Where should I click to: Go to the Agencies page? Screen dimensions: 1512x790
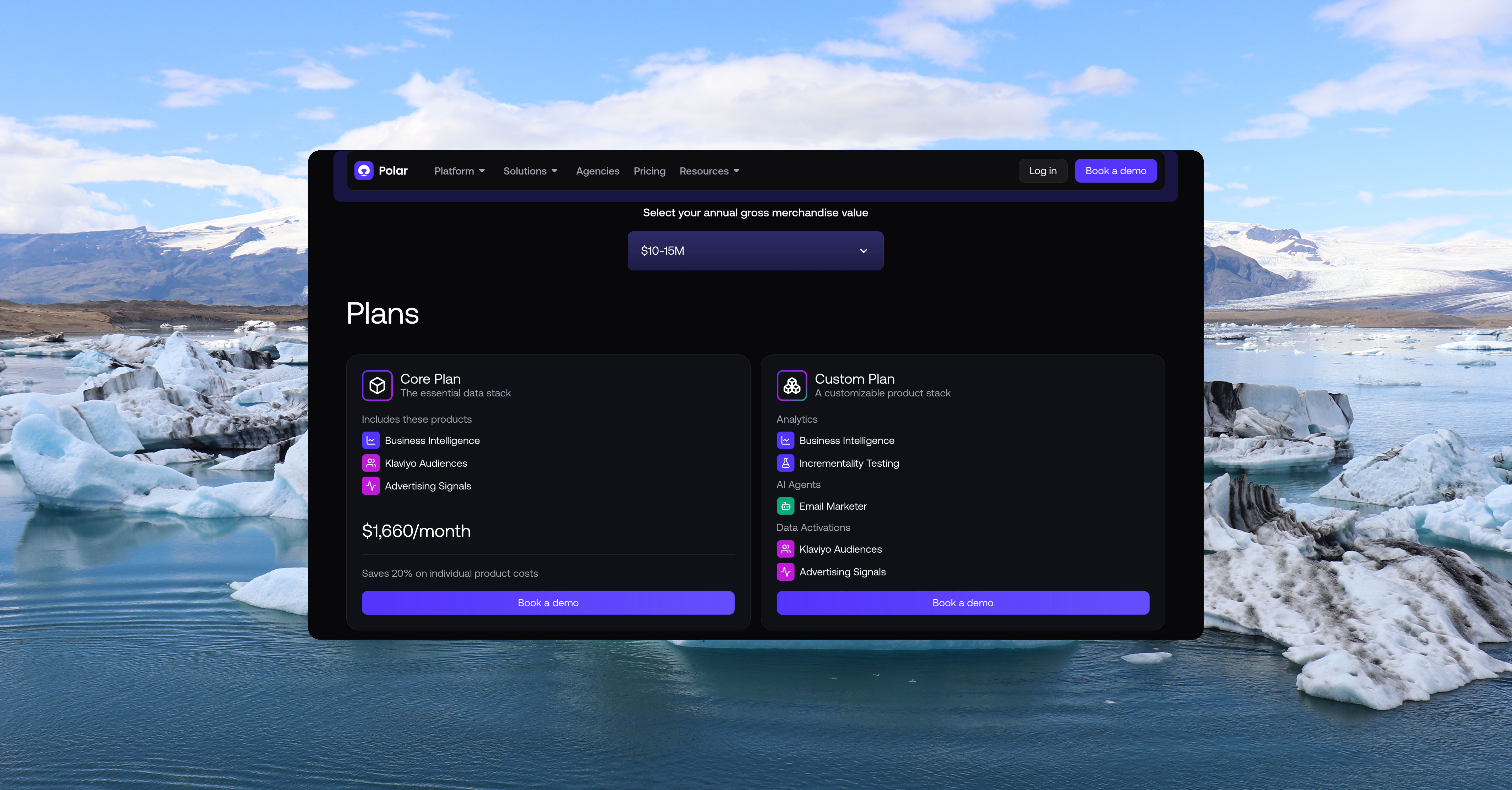point(597,171)
